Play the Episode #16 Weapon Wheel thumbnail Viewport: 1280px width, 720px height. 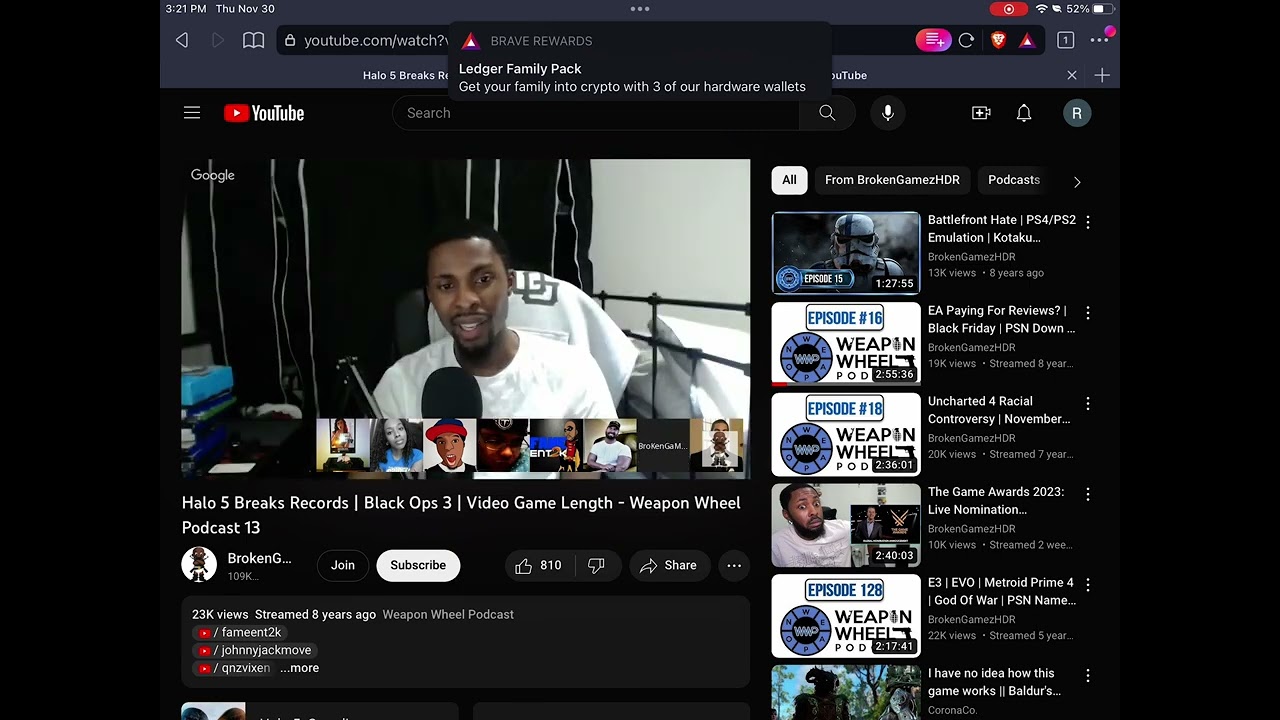tap(846, 343)
